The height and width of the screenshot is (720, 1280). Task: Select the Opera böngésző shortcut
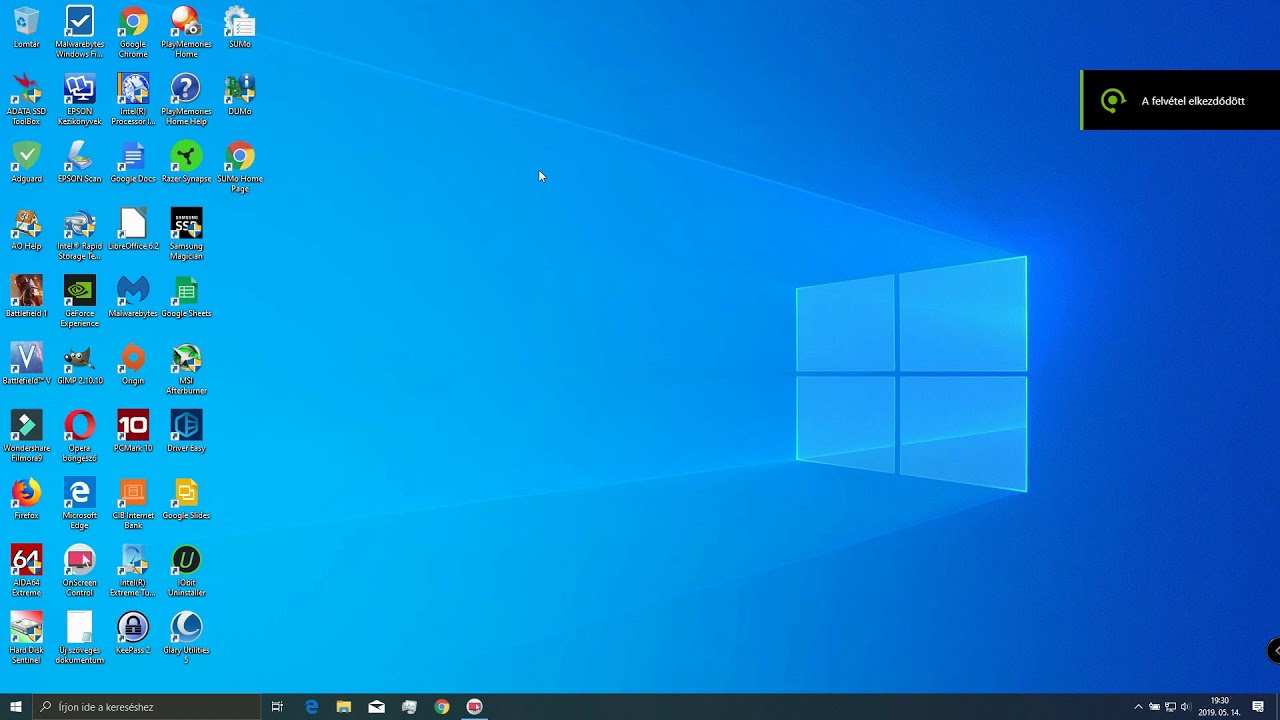tap(79, 435)
